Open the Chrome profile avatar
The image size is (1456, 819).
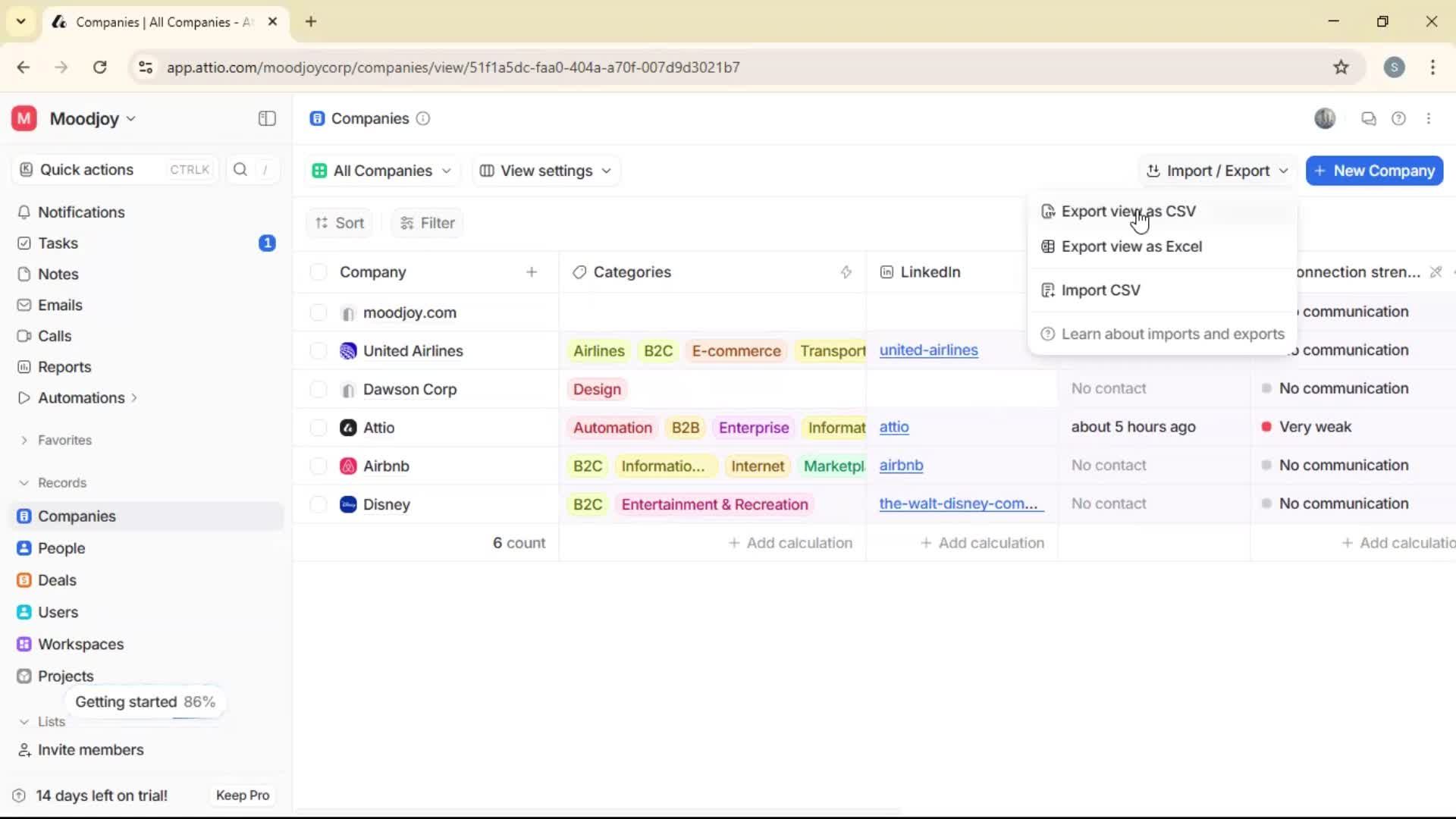point(1394,67)
